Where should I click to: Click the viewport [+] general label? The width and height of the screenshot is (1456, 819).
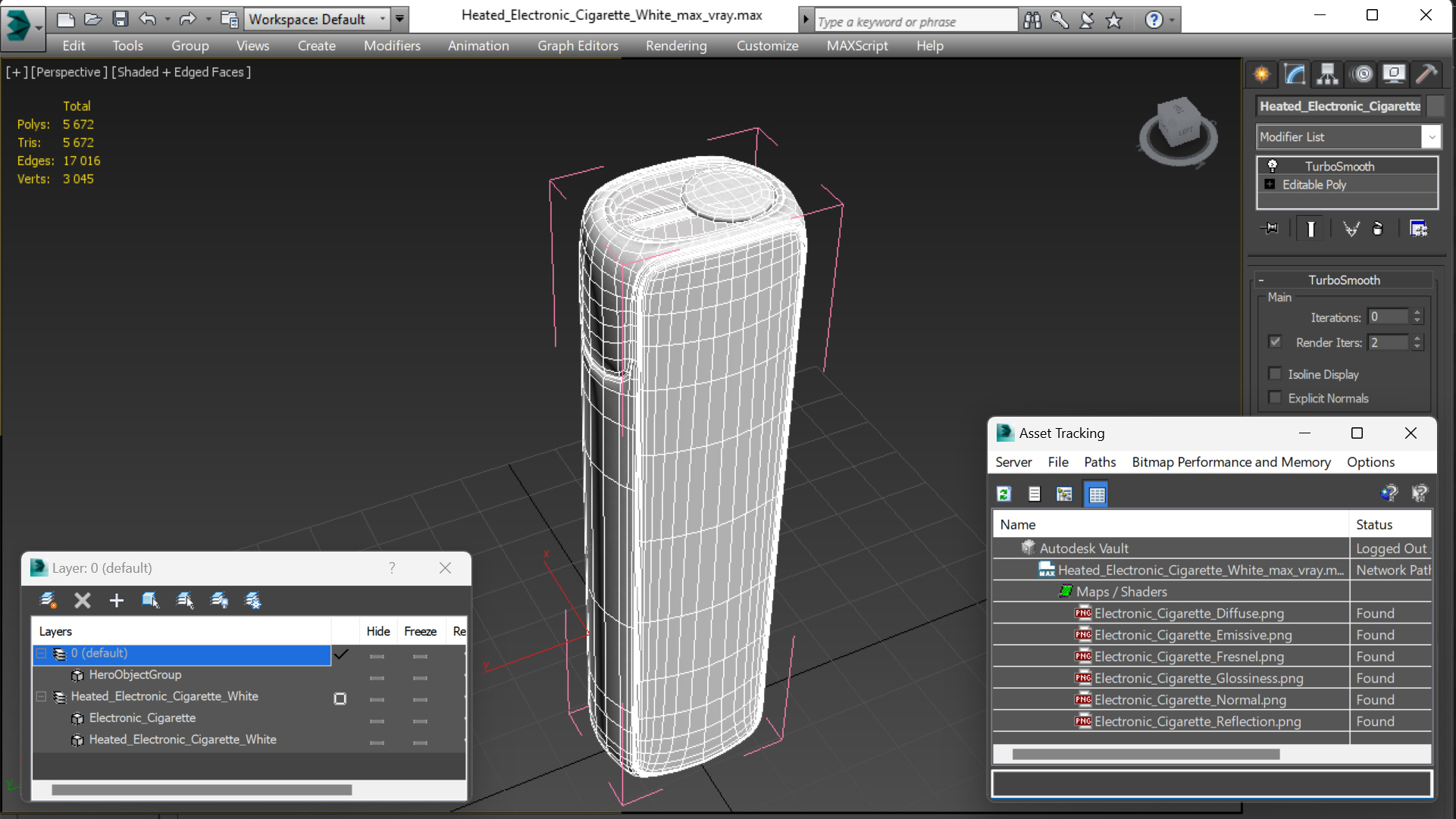pyautogui.click(x=16, y=72)
